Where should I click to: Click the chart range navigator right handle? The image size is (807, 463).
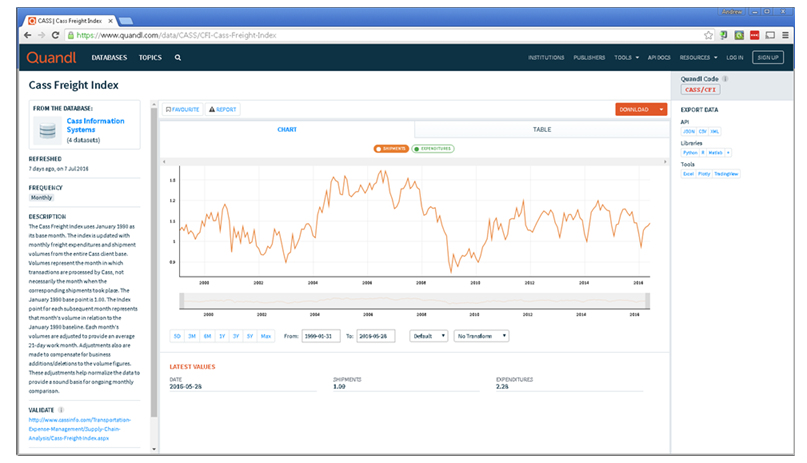647,301
